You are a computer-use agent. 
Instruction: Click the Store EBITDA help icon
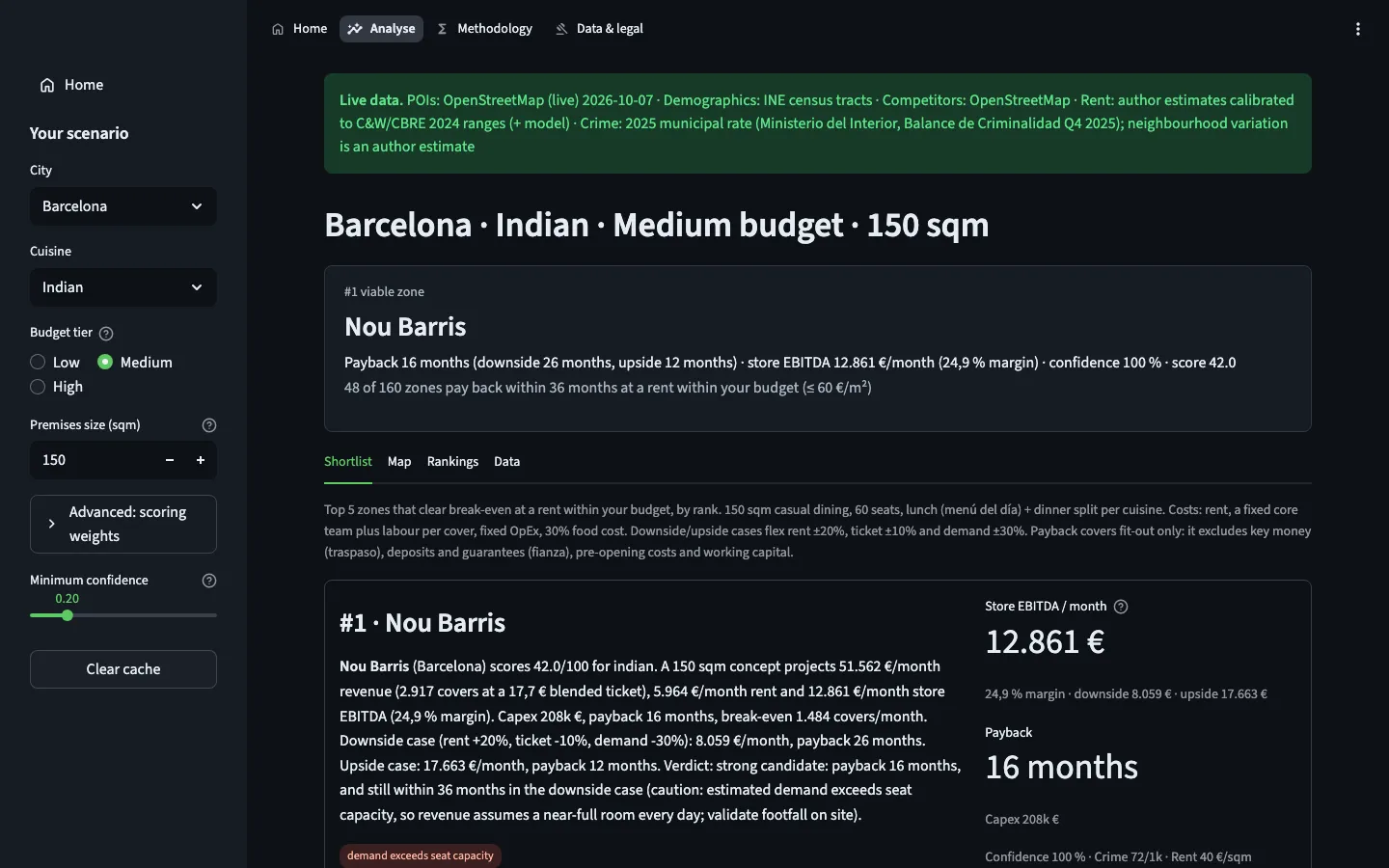(1121, 607)
